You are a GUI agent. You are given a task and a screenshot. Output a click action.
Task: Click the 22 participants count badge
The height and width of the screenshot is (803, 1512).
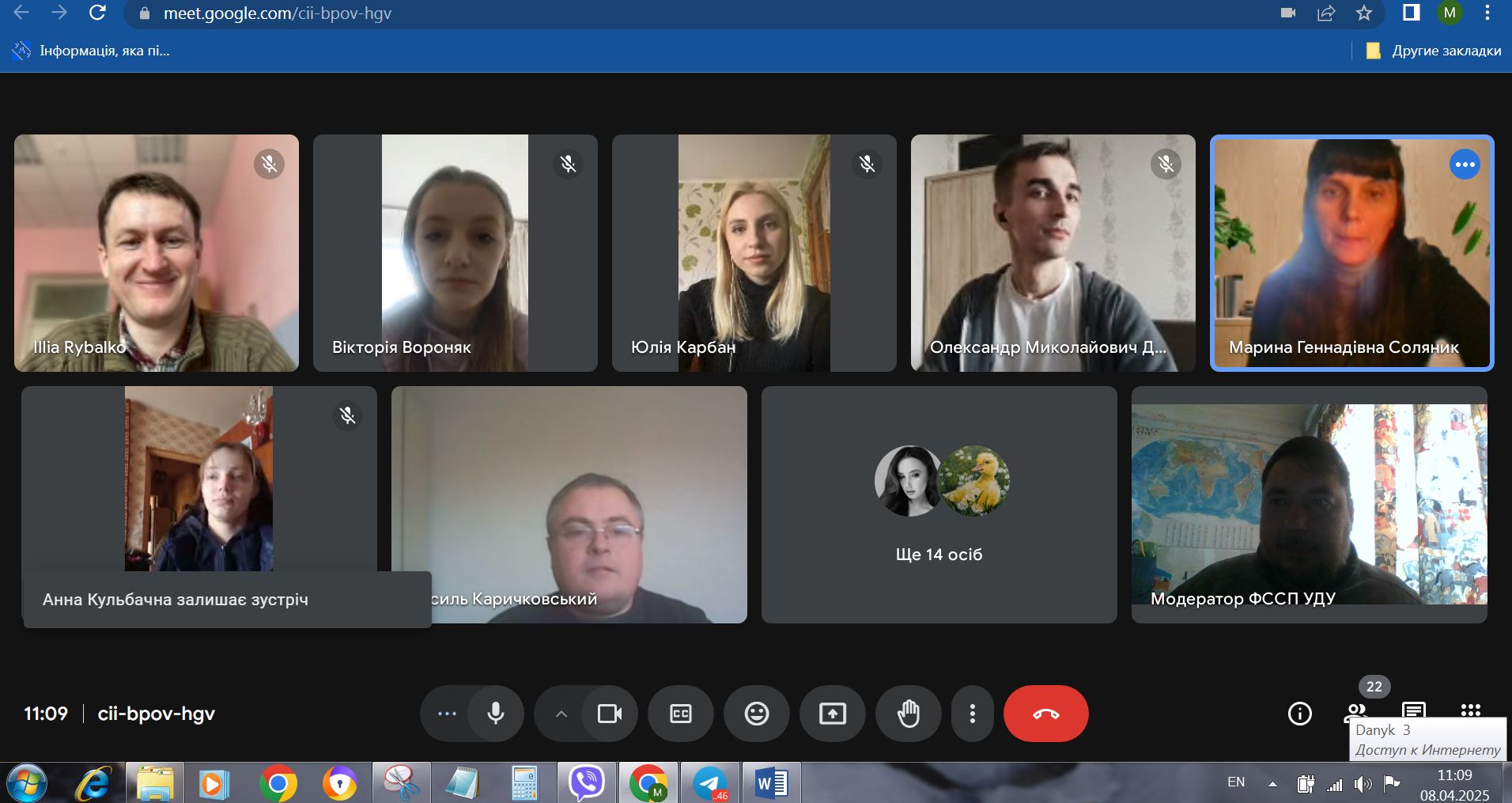point(1374,687)
